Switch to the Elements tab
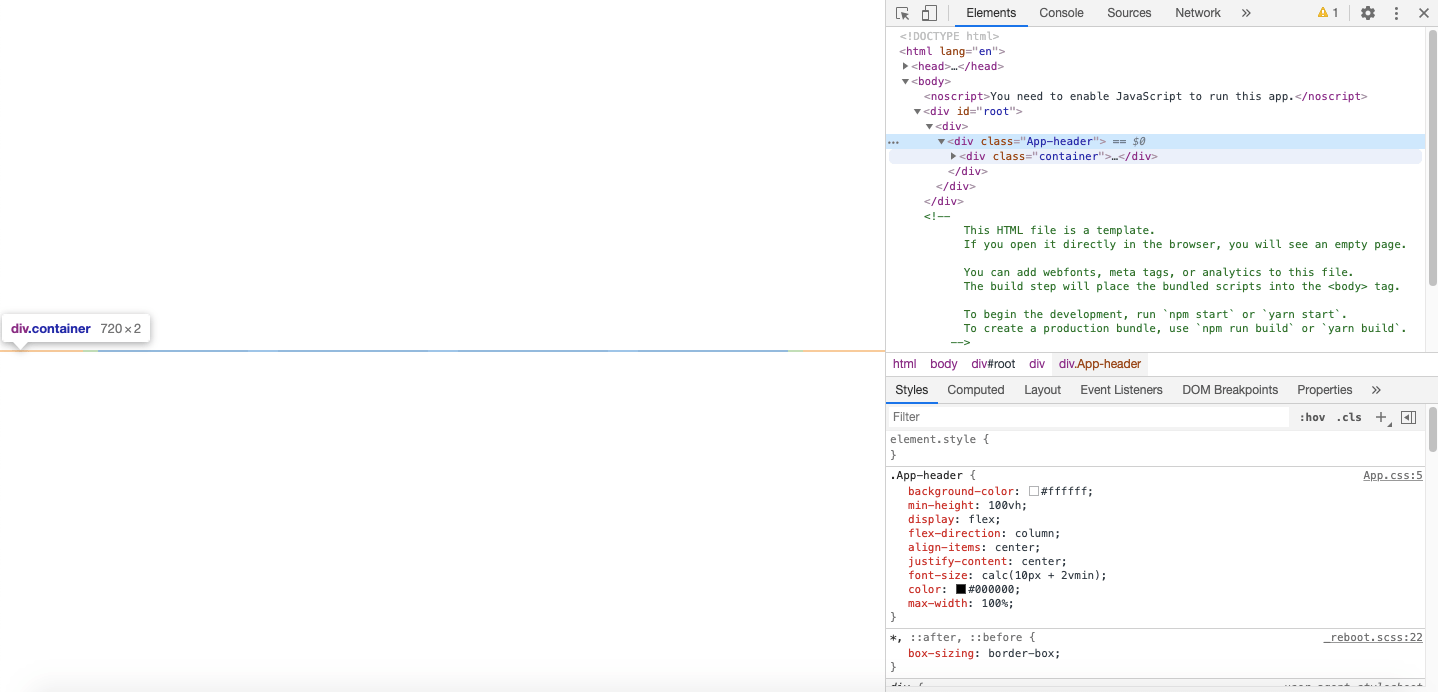 point(991,13)
